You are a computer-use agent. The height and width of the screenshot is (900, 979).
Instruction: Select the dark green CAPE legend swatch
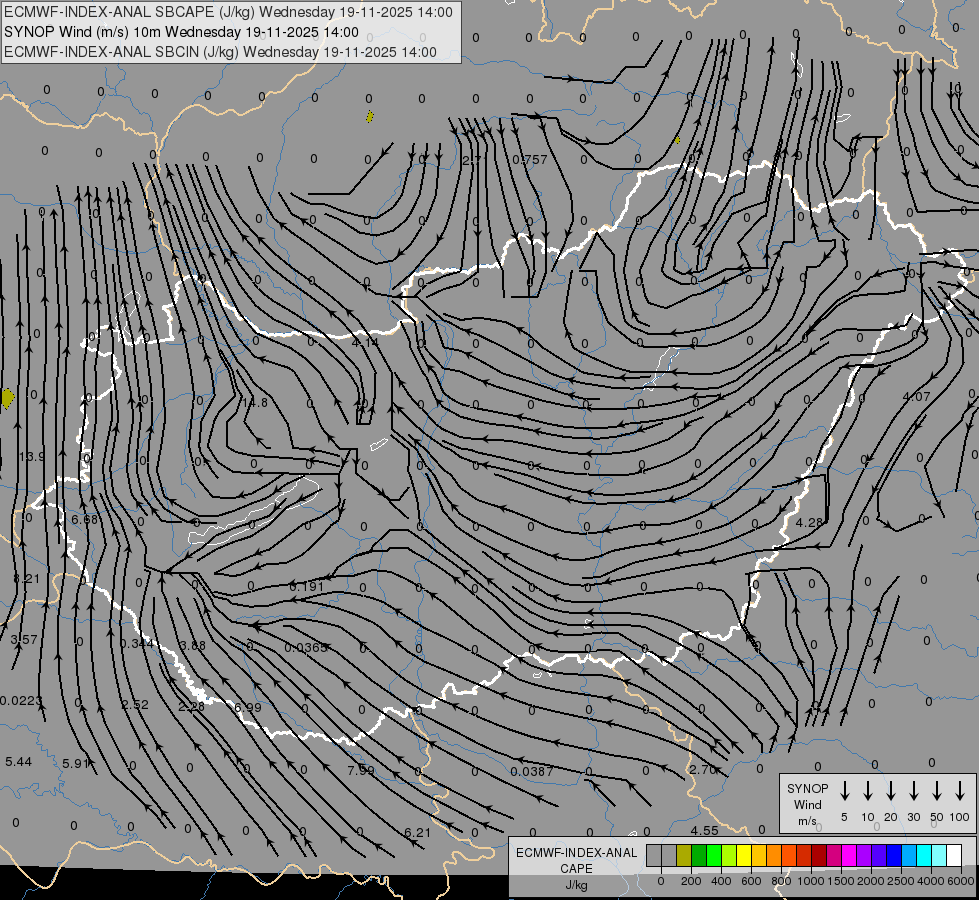(x=699, y=855)
